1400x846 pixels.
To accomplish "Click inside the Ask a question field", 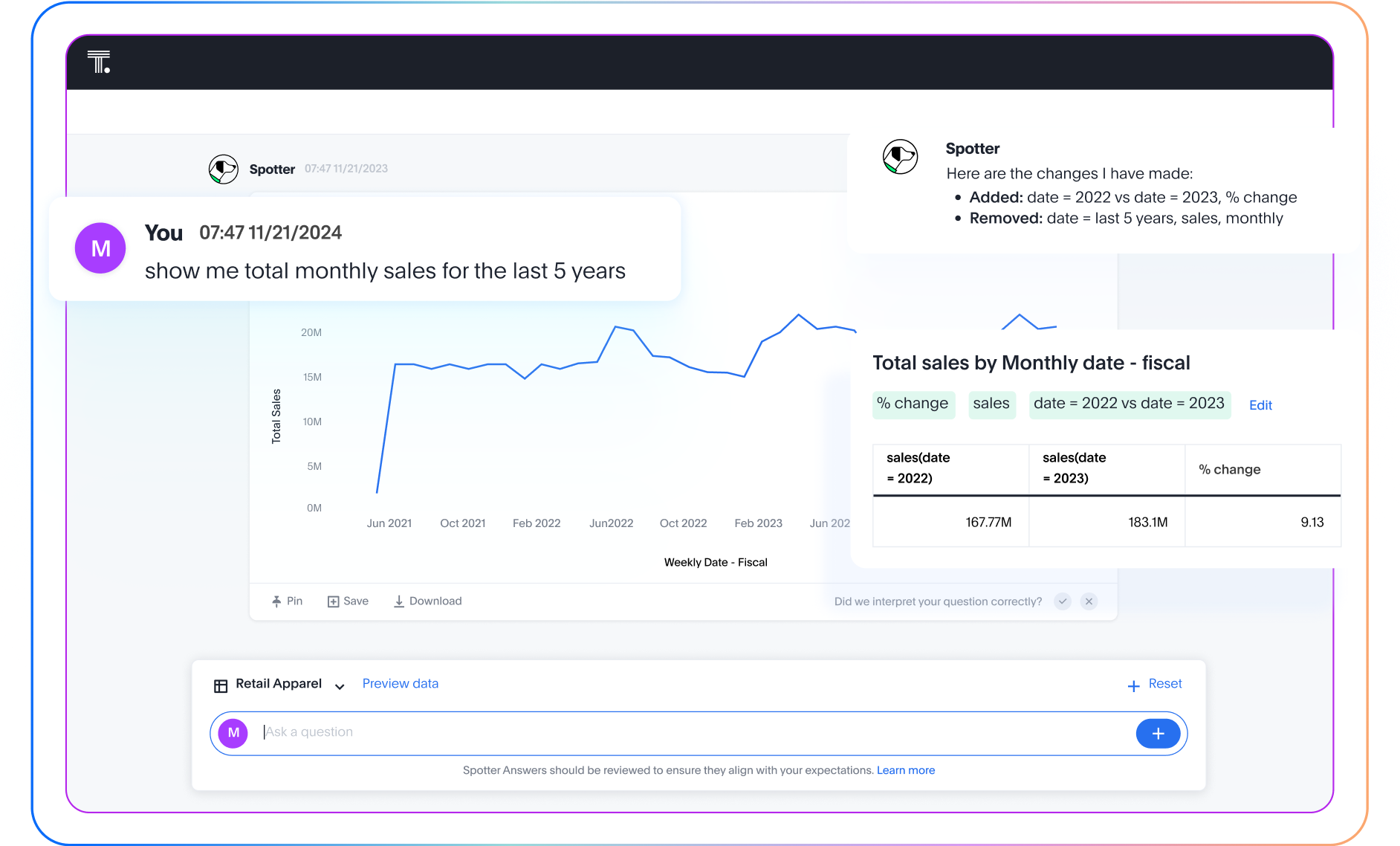I will [520, 732].
